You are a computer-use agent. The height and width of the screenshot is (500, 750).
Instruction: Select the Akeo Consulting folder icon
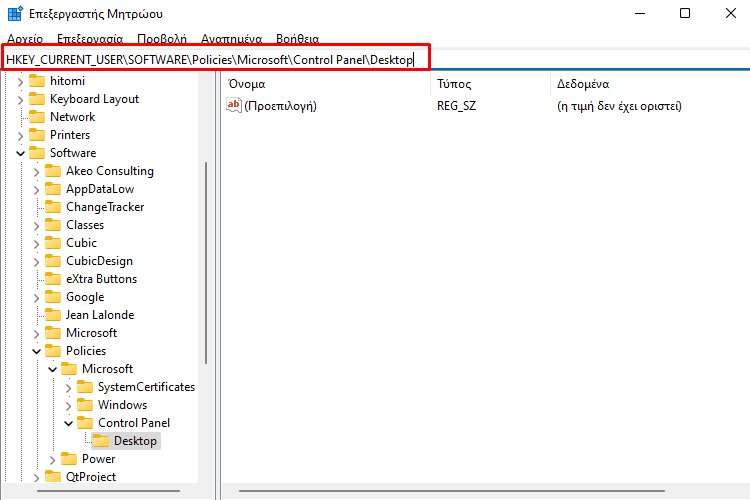tap(53, 171)
